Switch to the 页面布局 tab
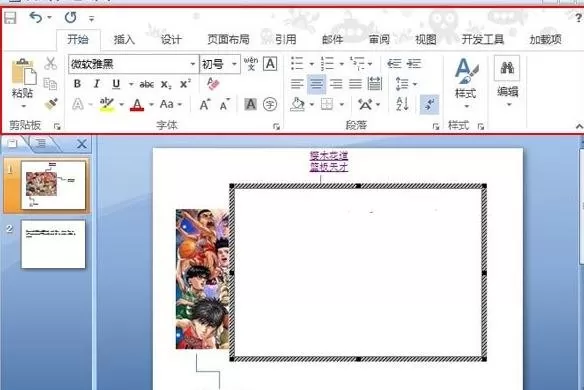The height and width of the screenshot is (390, 584). [228, 39]
